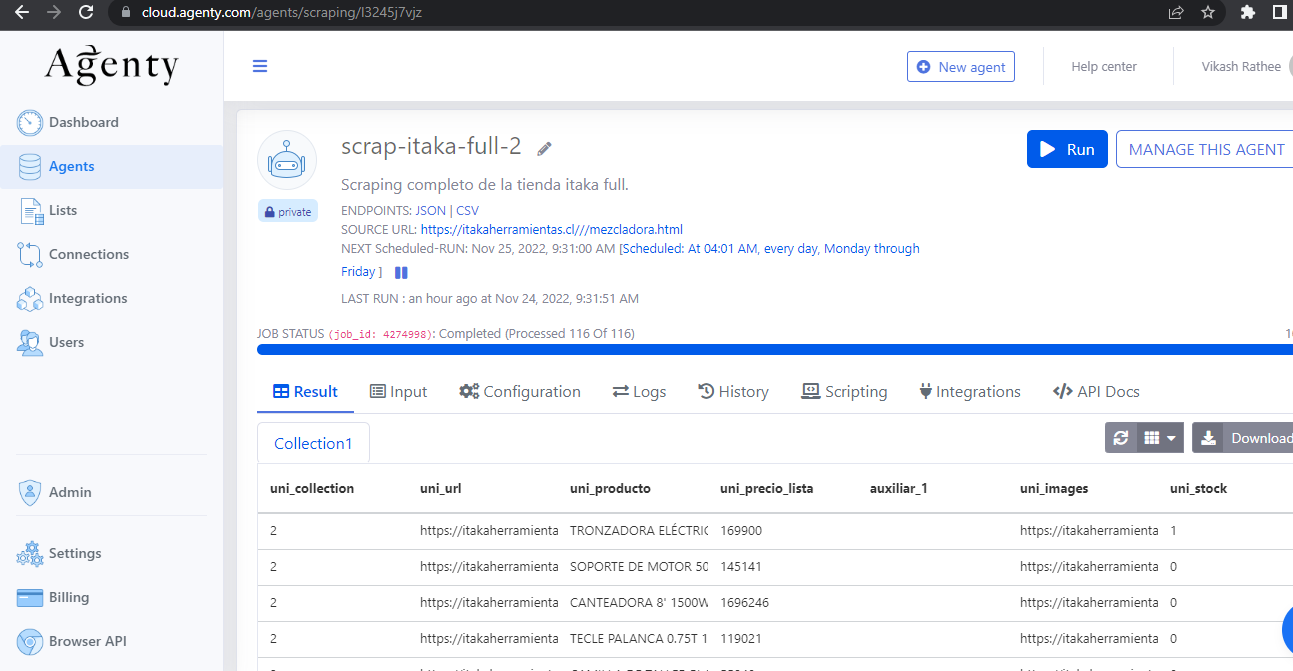
Task: Open the browser extensions puzzle icon
Action: [x=1247, y=13]
